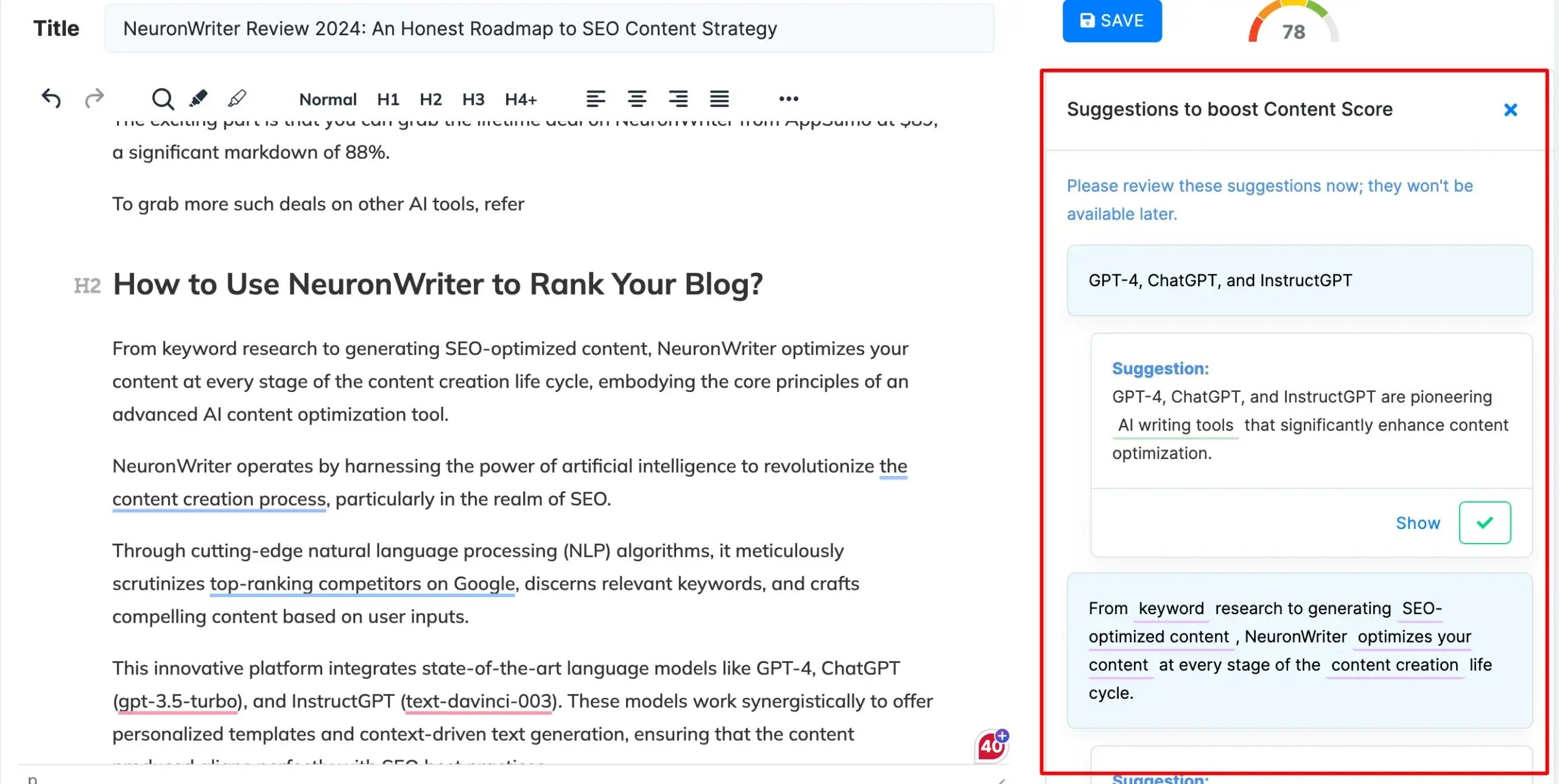Click the redo arrow icon

click(94, 99)
